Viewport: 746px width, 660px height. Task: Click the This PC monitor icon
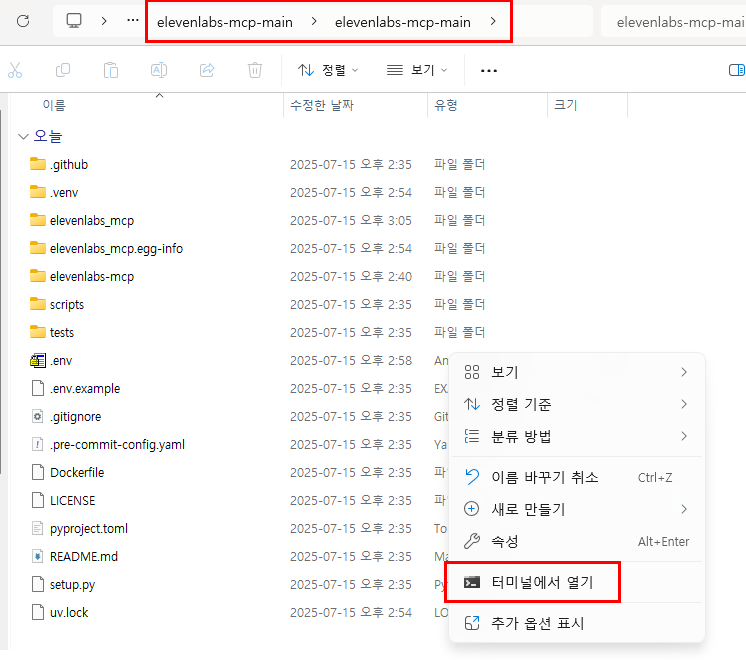[x=74, y=21]
